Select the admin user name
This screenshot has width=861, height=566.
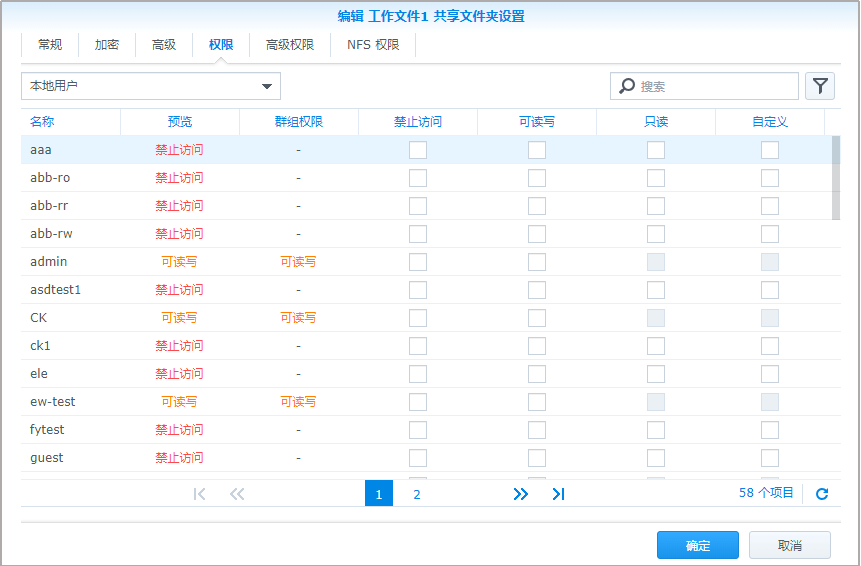pos(48,262)
